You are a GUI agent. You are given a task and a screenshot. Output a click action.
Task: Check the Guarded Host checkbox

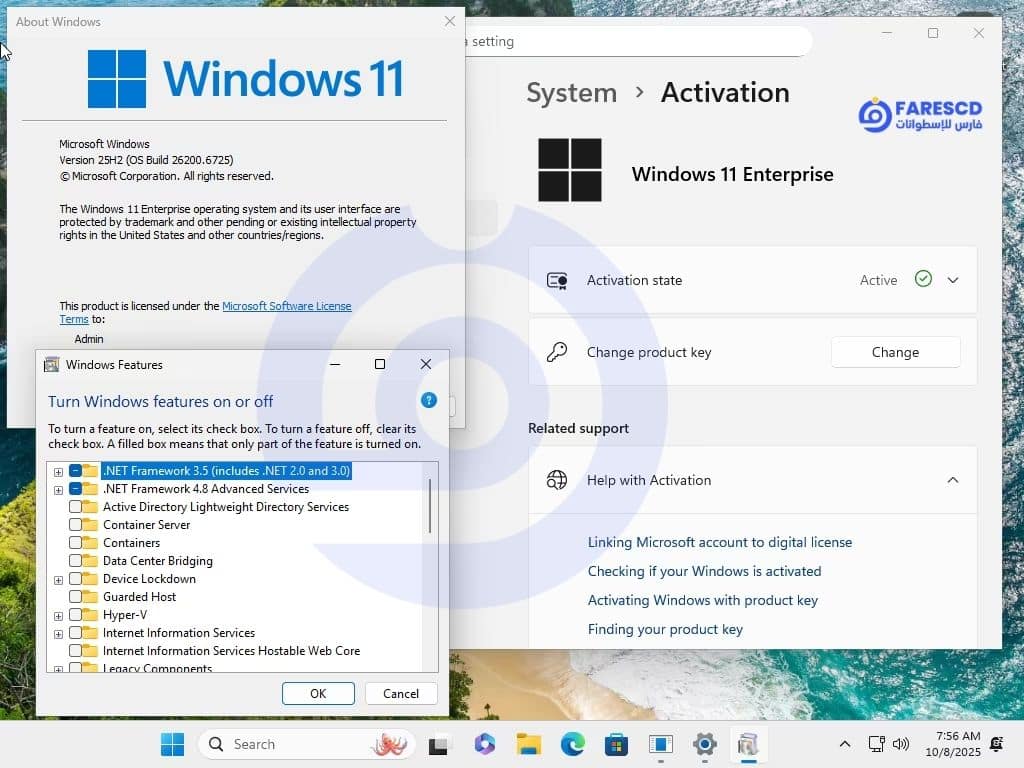76,597
